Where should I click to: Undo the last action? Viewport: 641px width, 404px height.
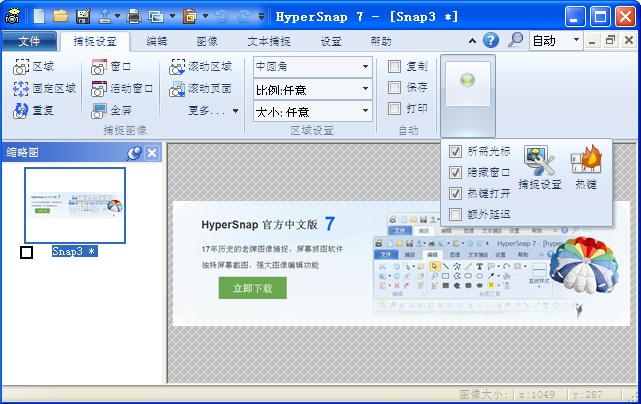221,16
